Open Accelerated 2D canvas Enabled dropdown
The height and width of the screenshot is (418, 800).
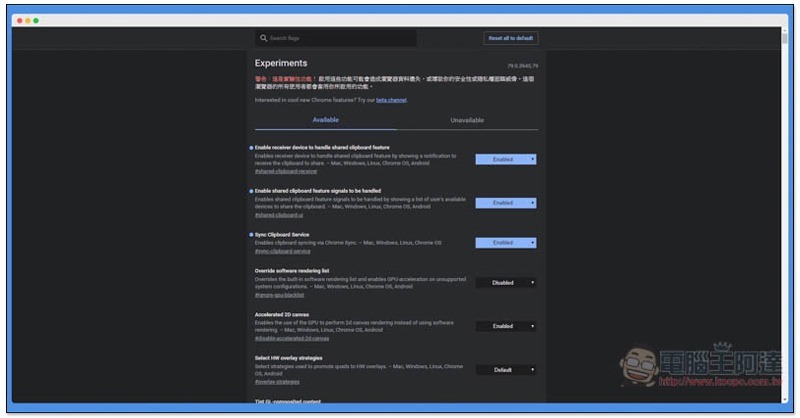click(505, 326)
